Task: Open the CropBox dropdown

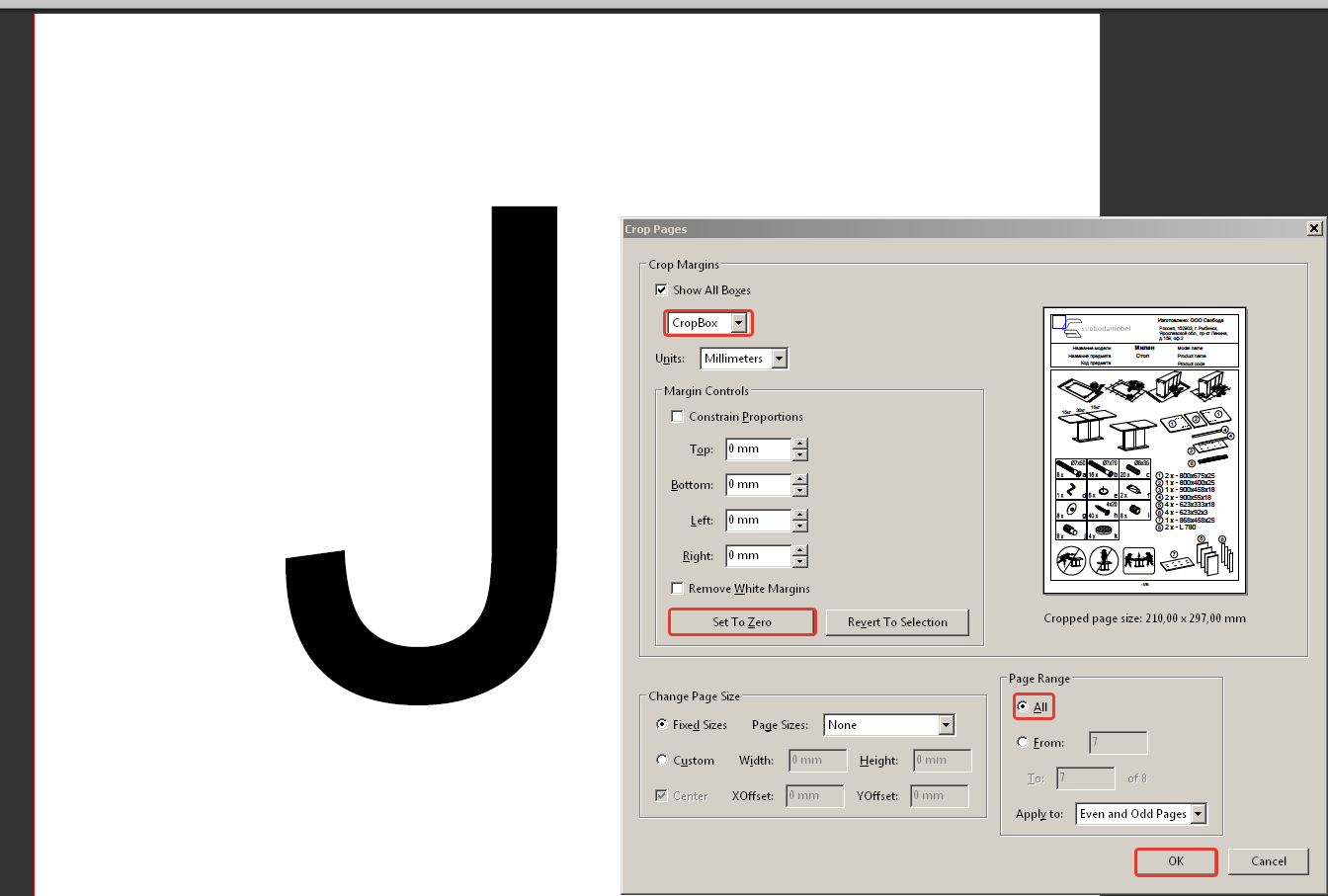Action: (738, 323)
